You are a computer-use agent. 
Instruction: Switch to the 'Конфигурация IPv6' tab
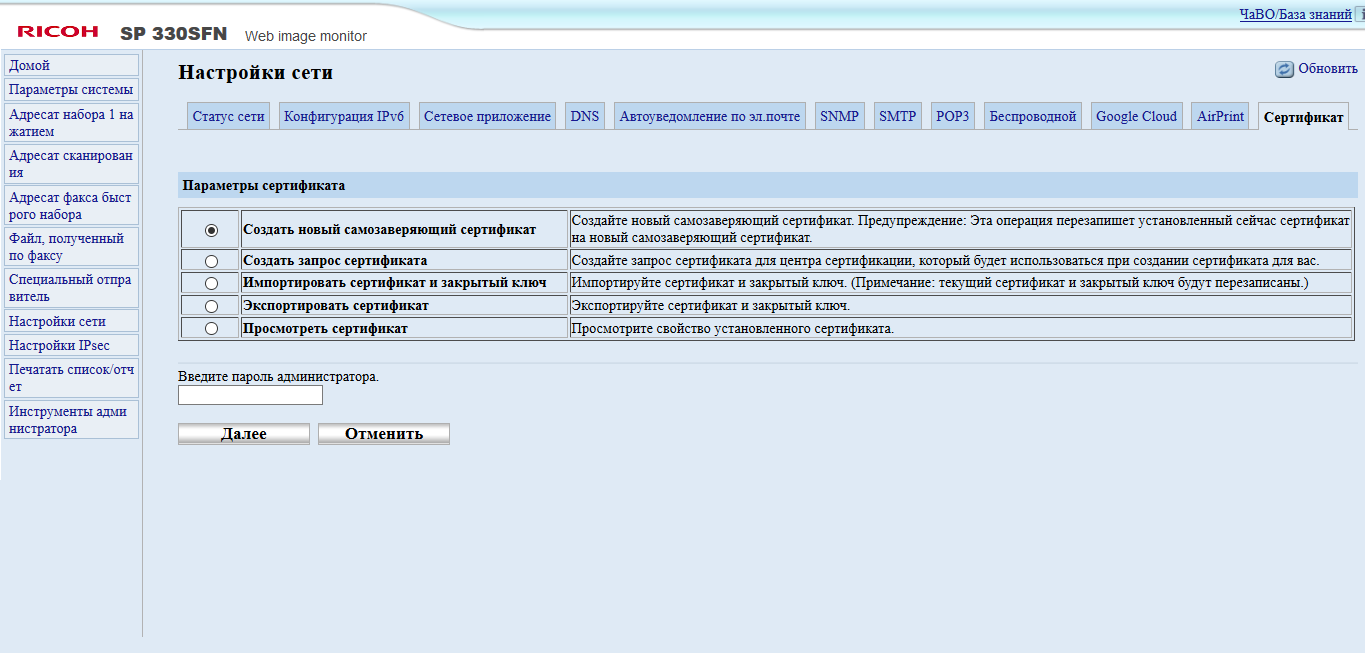pyautogui.click(x=344, y=116)
